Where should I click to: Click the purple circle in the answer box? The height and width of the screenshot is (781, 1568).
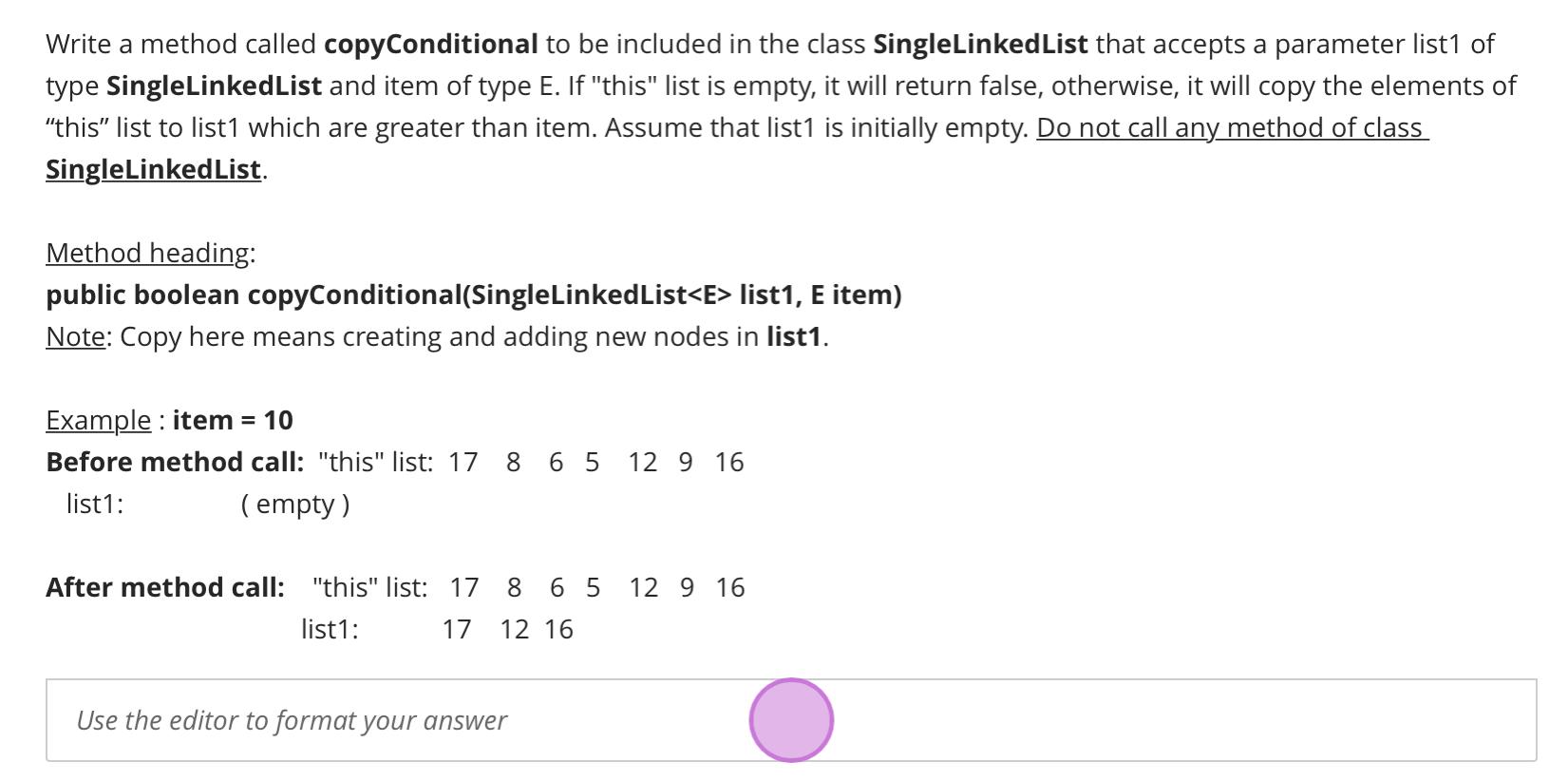[791, 720]
